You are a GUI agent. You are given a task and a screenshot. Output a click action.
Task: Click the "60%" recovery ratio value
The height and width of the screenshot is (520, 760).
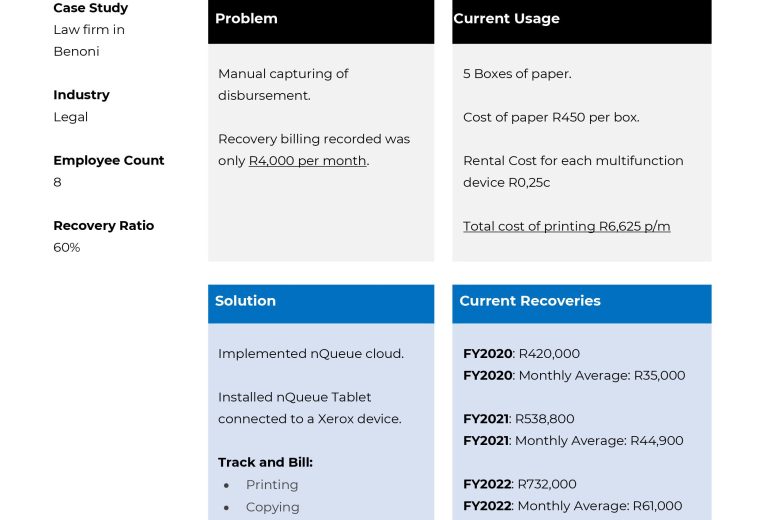point(66,247)
